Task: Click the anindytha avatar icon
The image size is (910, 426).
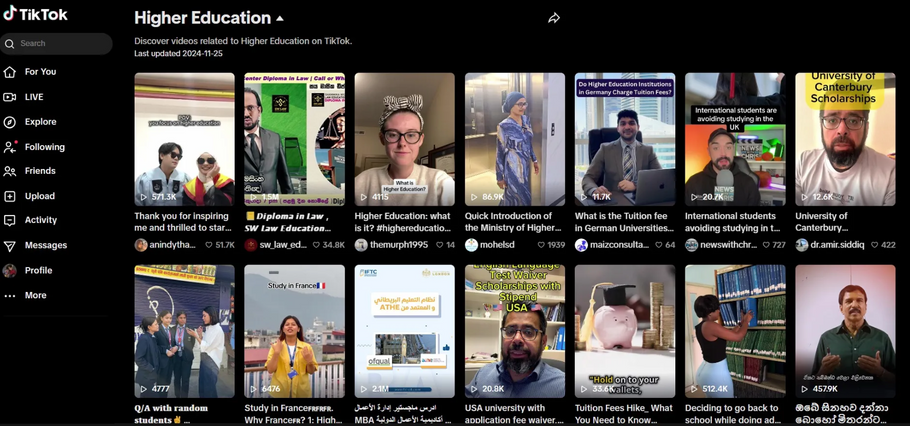Action: point(141,245)
